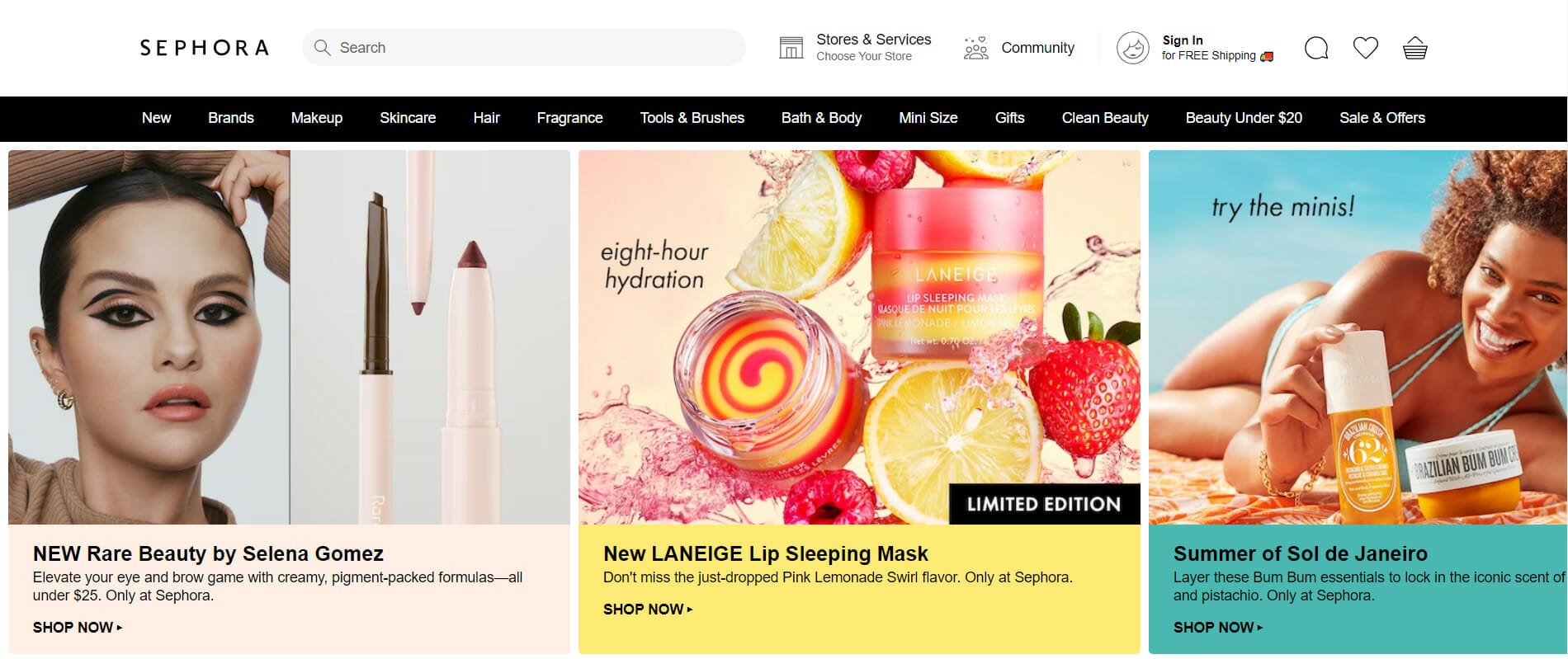The width and height of the screenshot is (1568, 659).
Task: Click Shop Now under Sol de Janeiro
Action: 1218,628
